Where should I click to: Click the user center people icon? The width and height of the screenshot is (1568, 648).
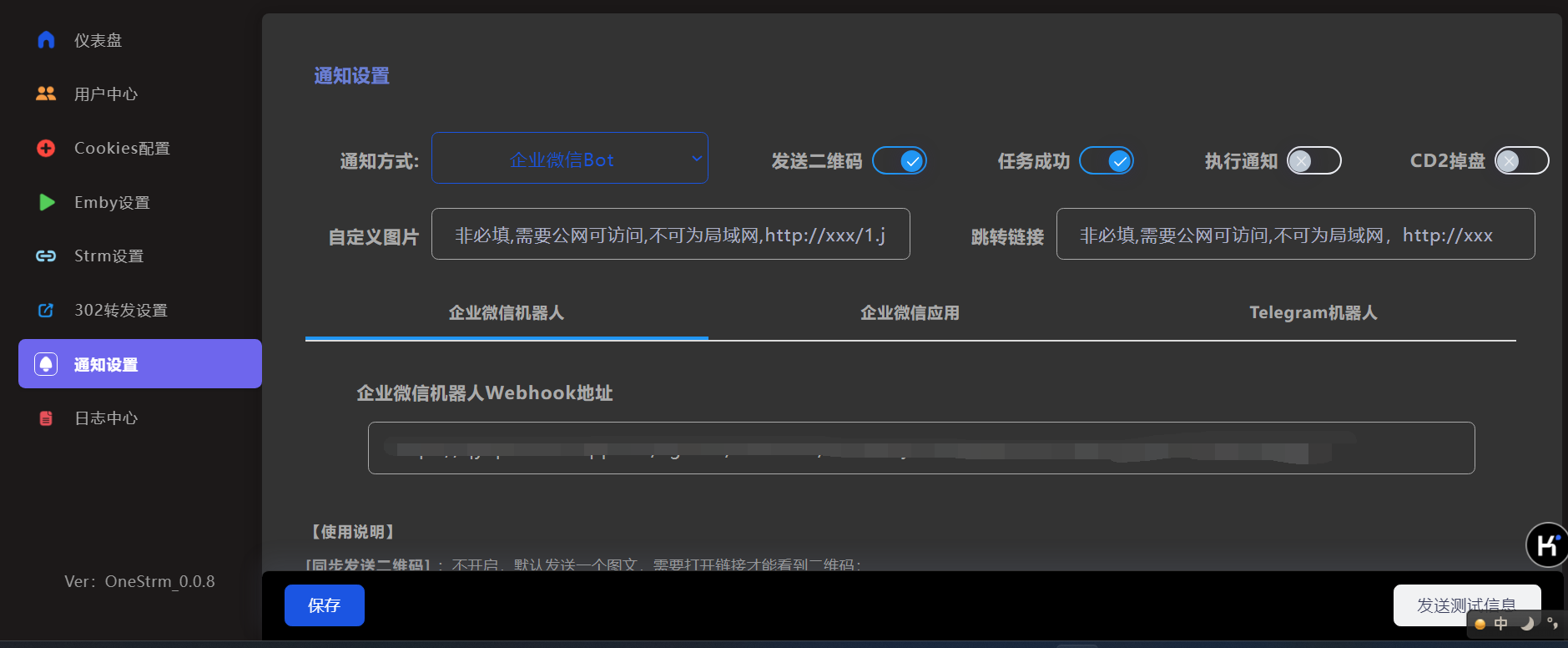tap(46, 94)
